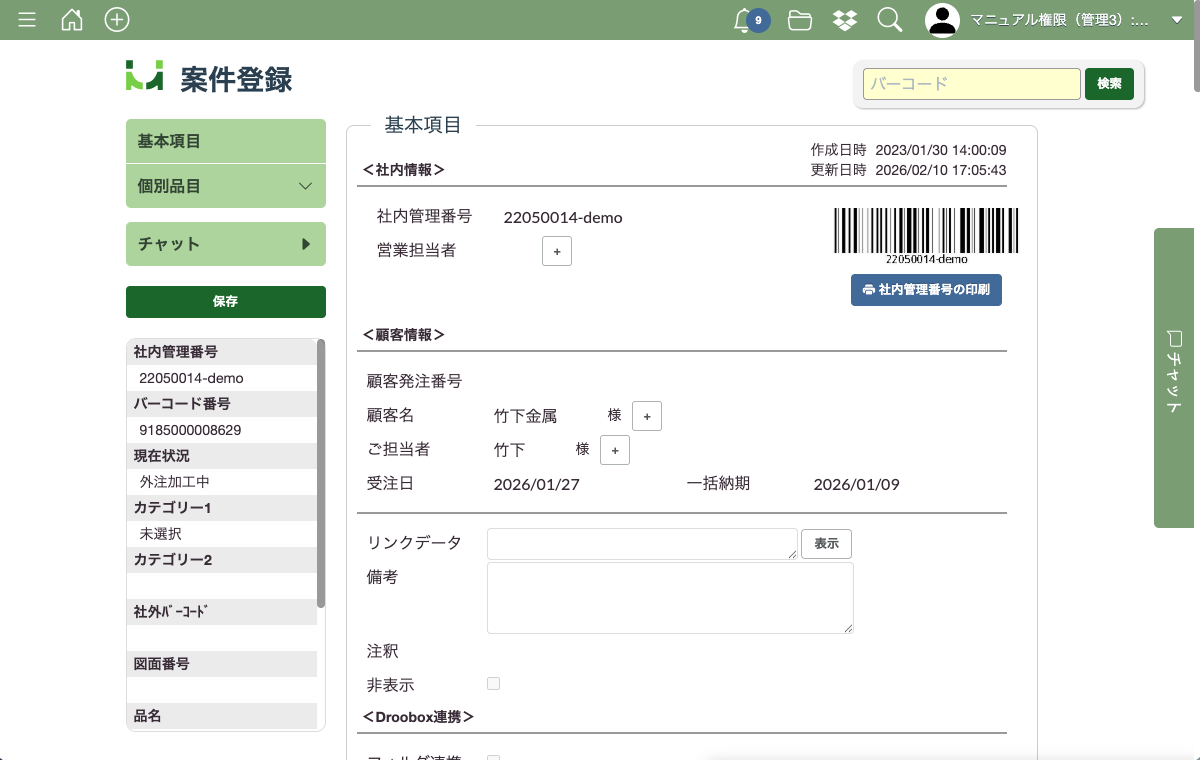Go to home via house icon

click(x=72, y=20)
